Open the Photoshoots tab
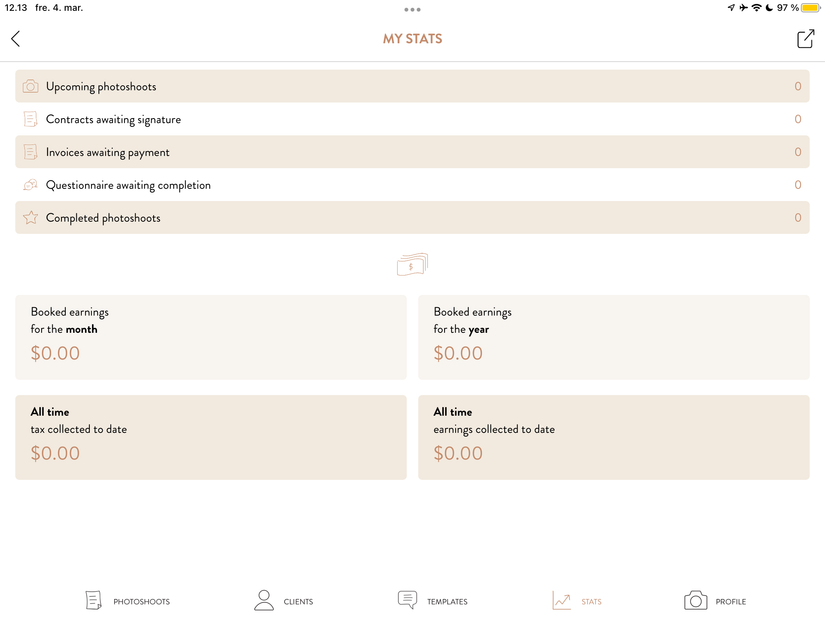This screenshot has width=825, height=619. [128, 601]
